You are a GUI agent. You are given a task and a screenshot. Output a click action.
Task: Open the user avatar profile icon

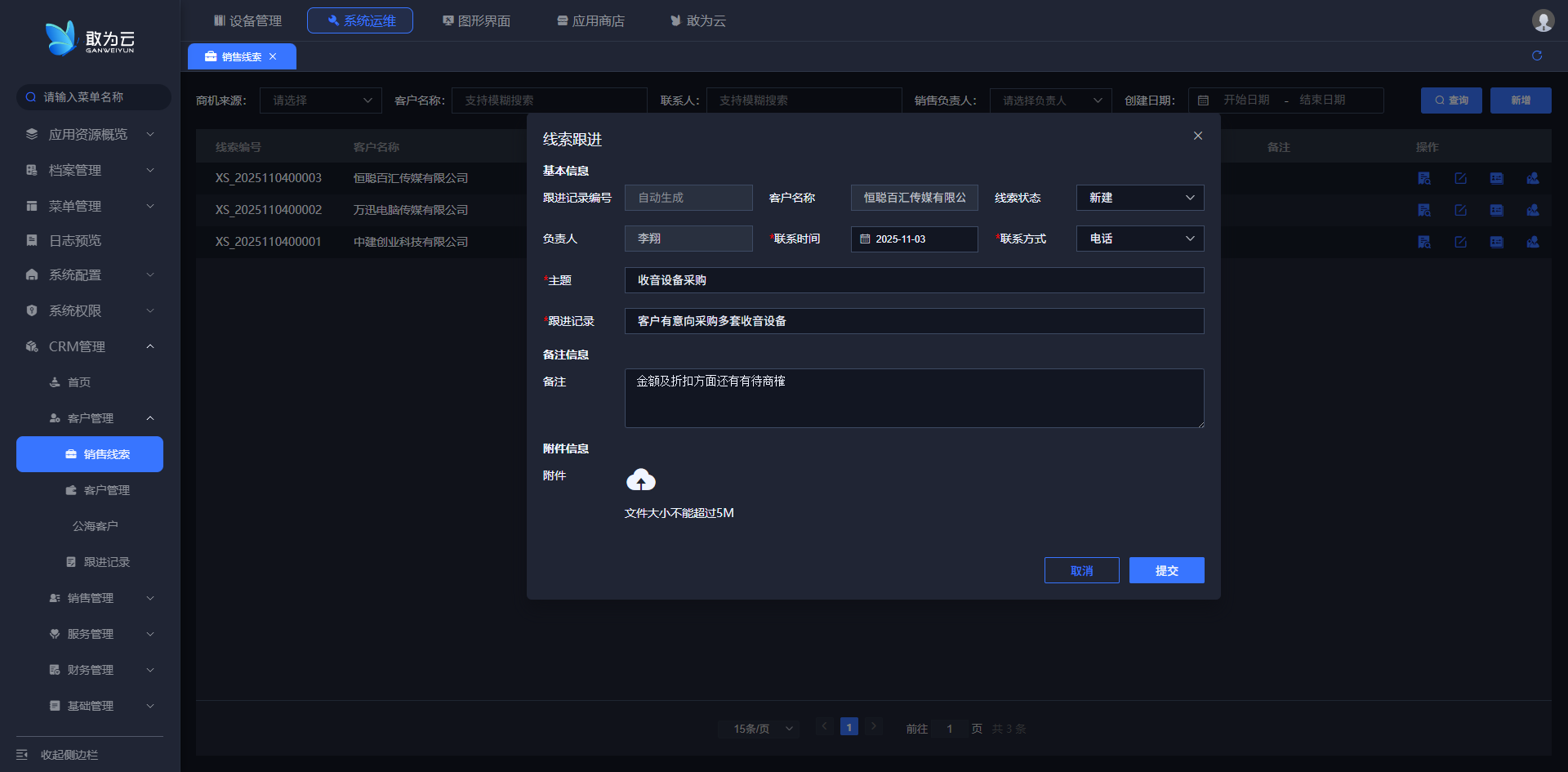[1543, 20]
